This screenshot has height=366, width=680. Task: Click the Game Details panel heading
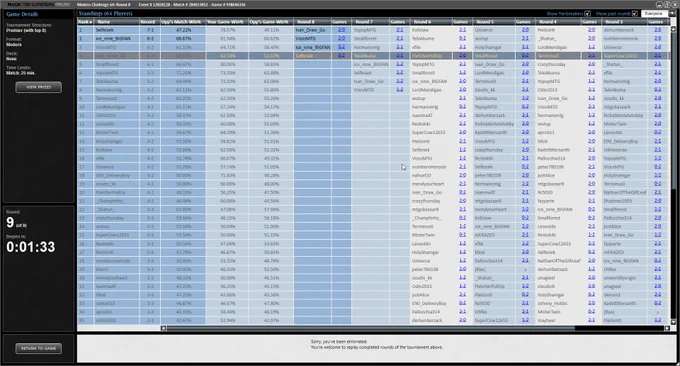pyautogui.click(x=22, y=14)
